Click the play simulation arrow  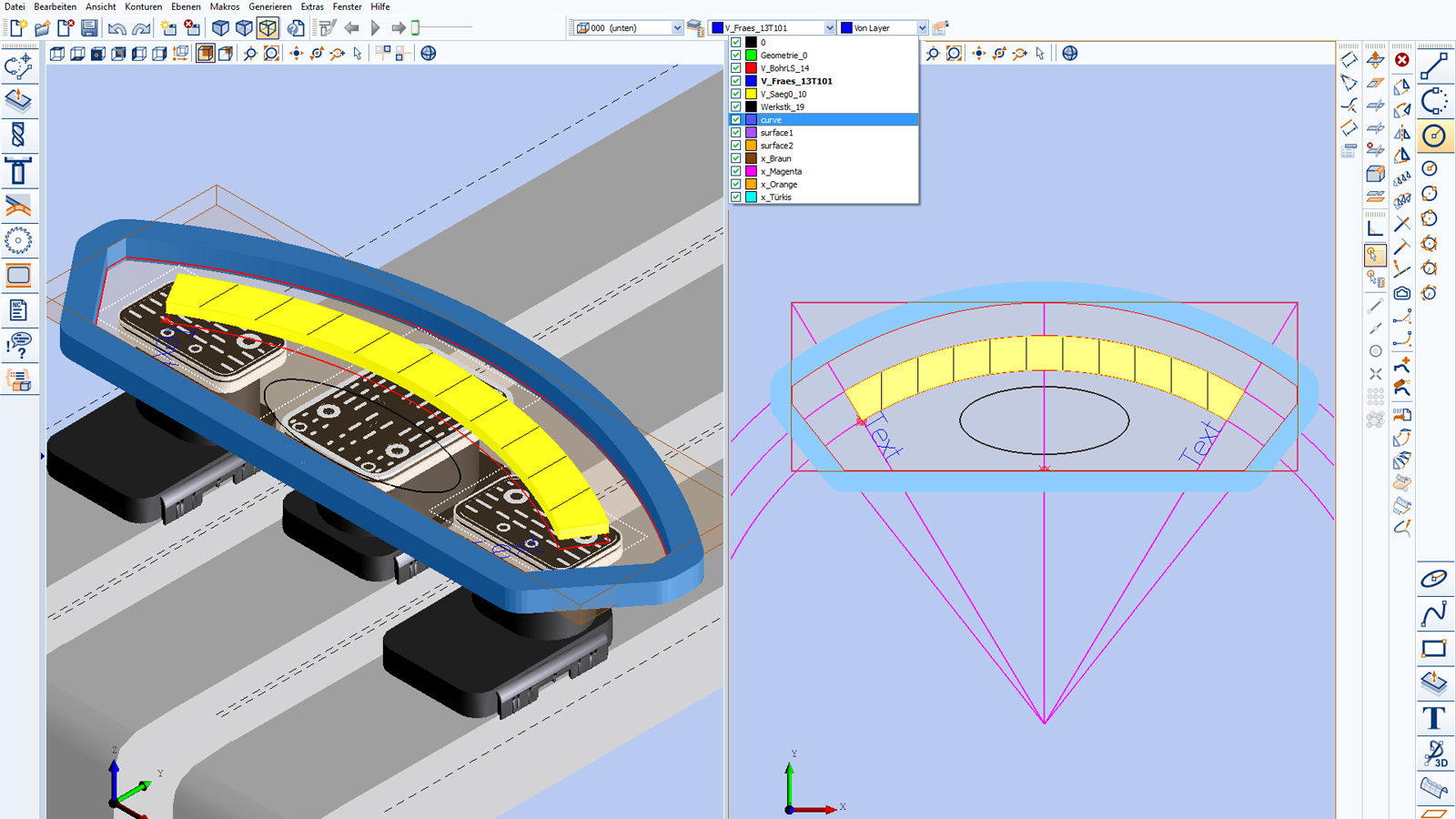[375, 28]
